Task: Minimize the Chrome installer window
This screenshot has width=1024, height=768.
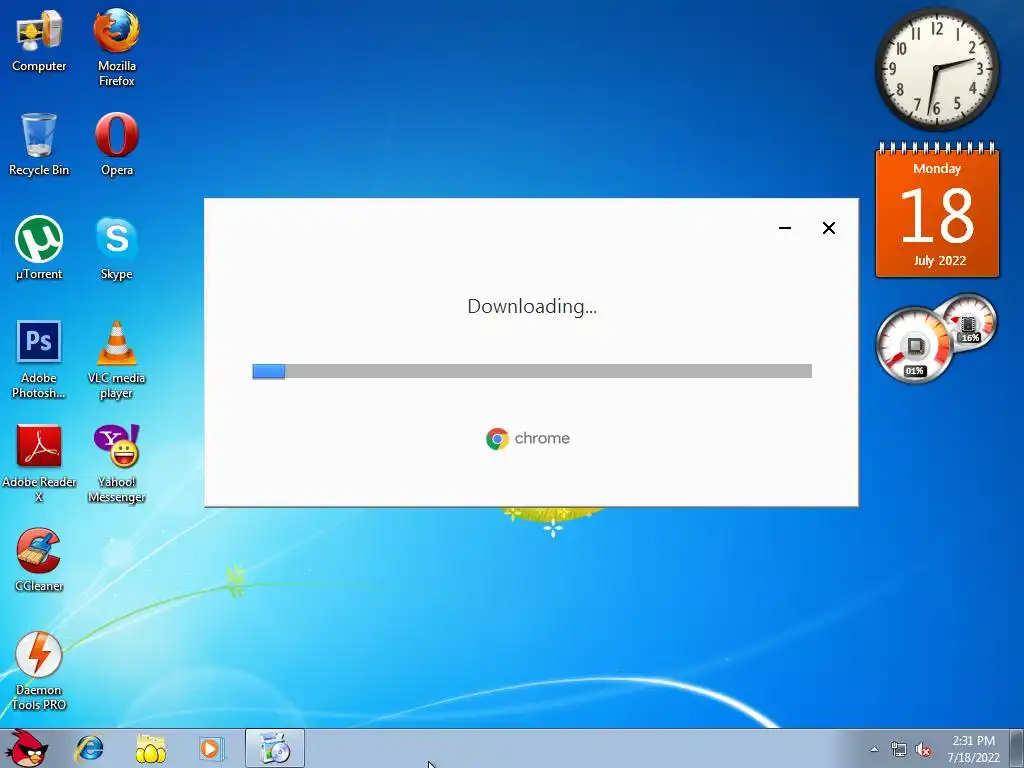Action: tap(785, 228)
